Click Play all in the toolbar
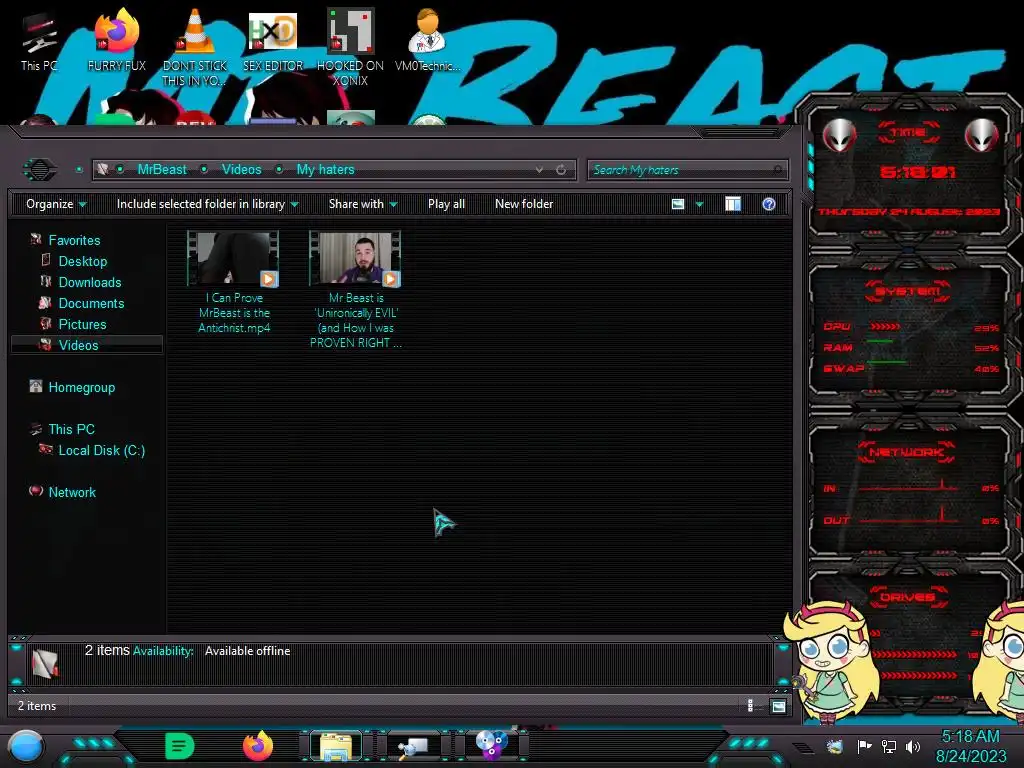 point(446,204)
